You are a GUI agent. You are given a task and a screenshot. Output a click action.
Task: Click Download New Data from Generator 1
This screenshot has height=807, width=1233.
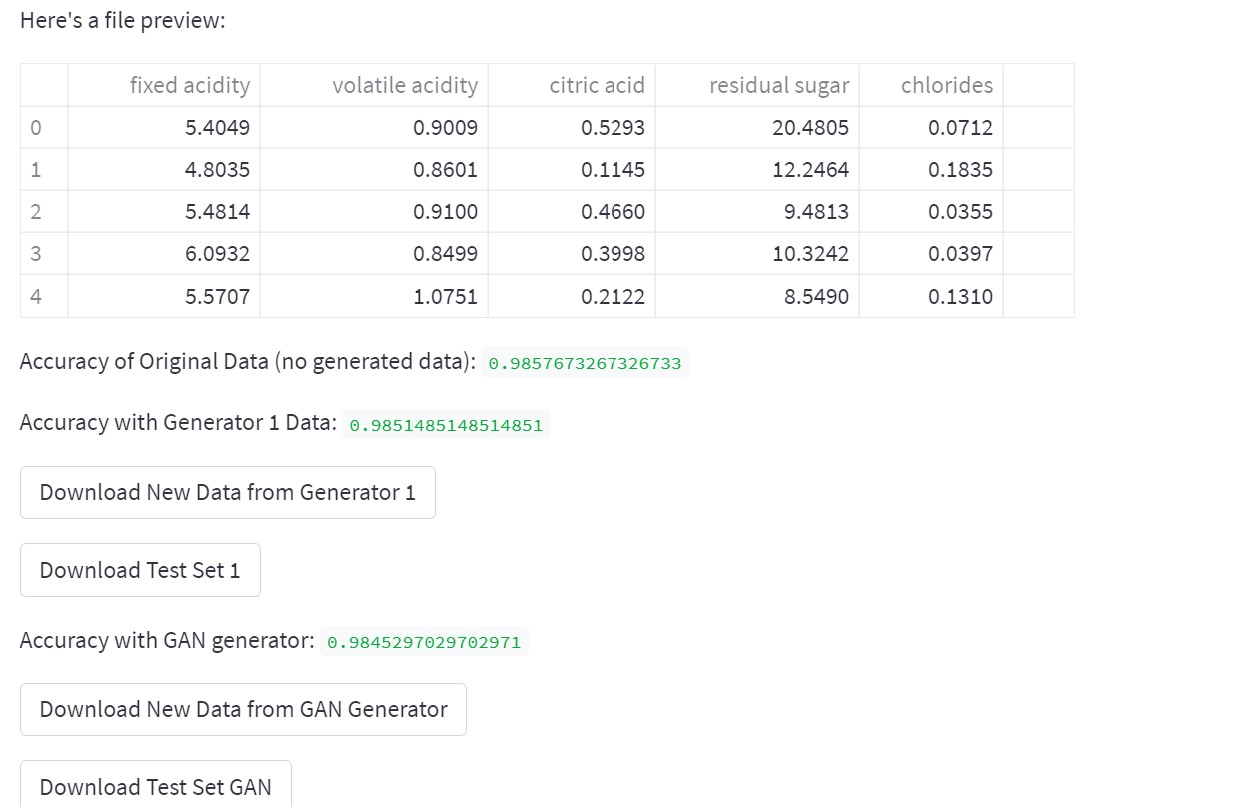[227, 492]
